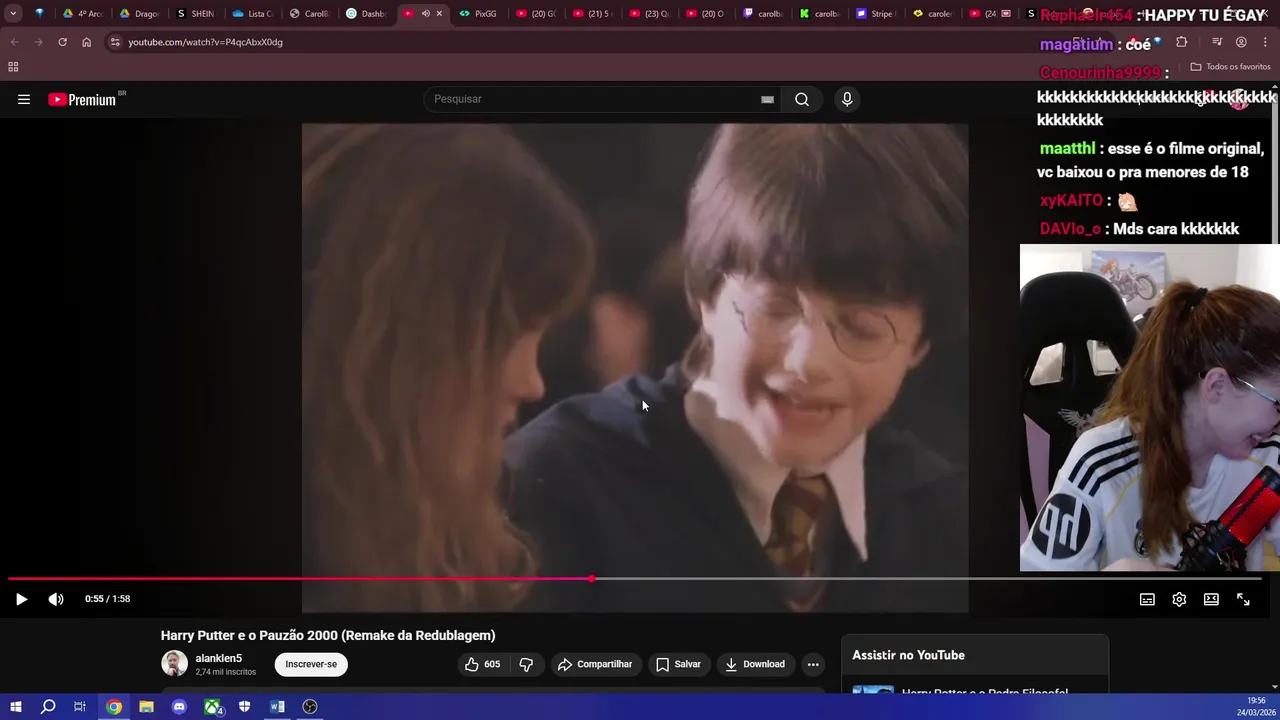Click chat username maatthl

click(x=1067, y=148)
